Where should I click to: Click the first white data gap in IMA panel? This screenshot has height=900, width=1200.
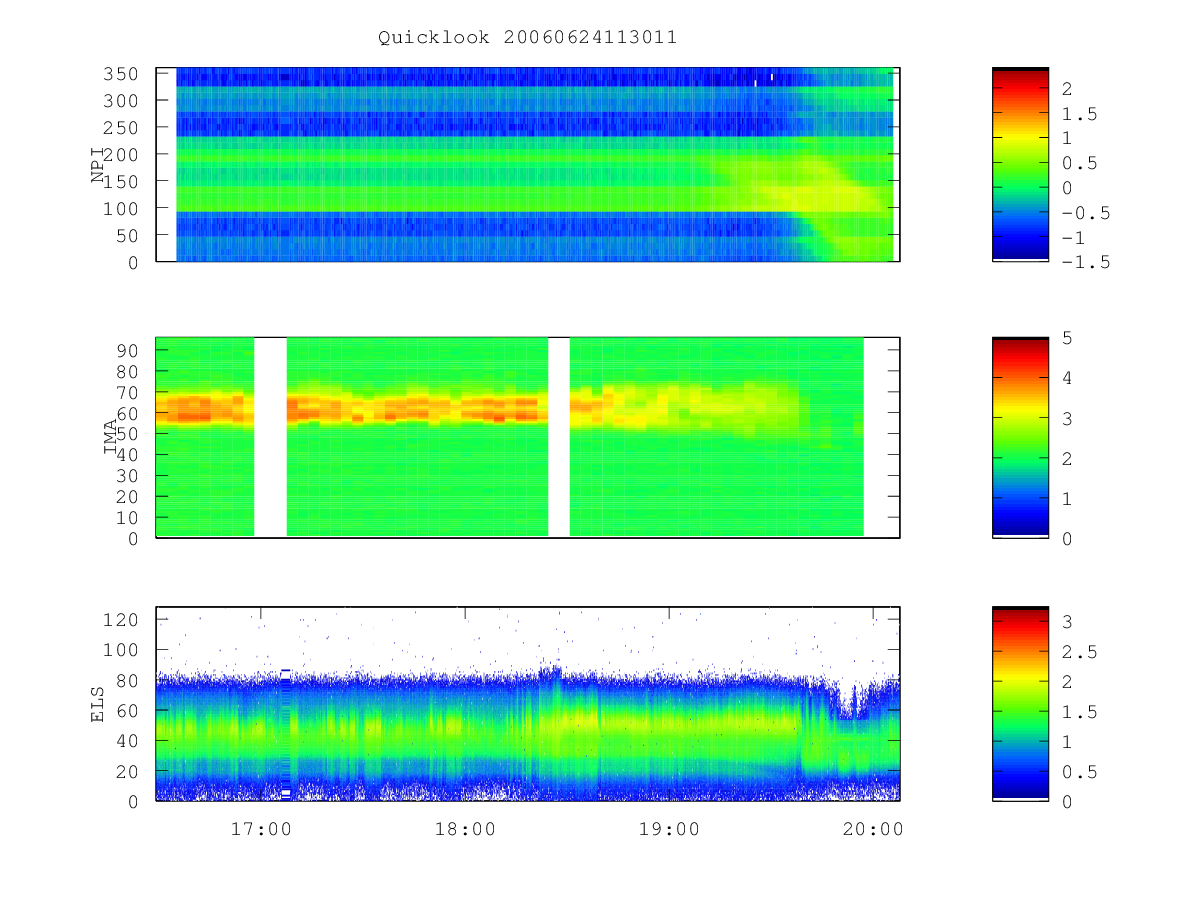point(270,437)
